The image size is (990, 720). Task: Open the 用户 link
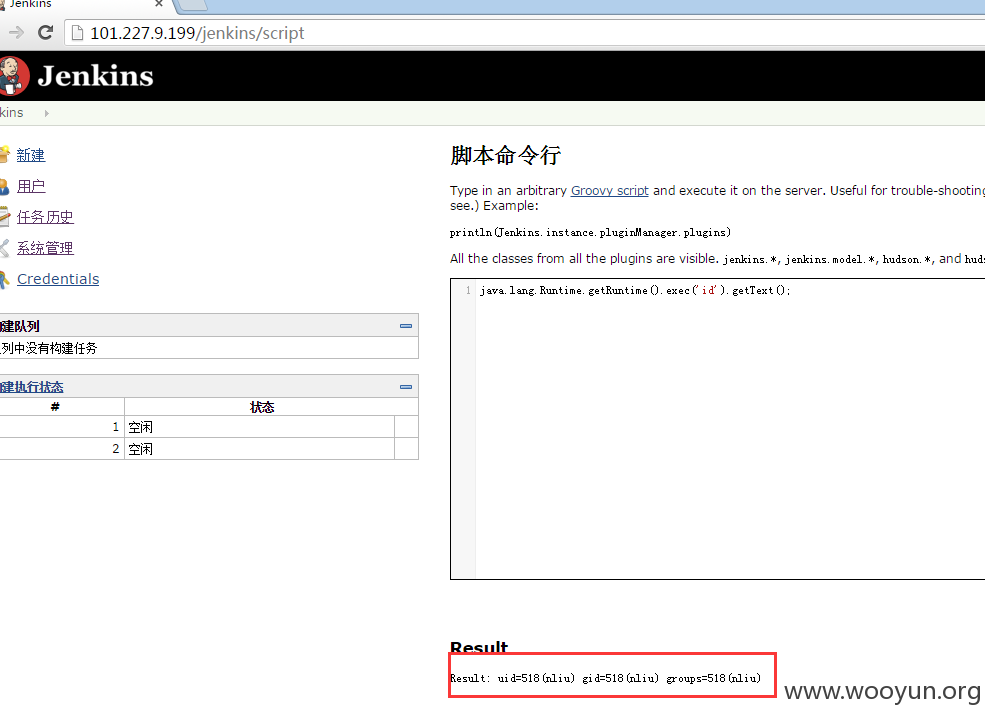click(x=31, y=186)
